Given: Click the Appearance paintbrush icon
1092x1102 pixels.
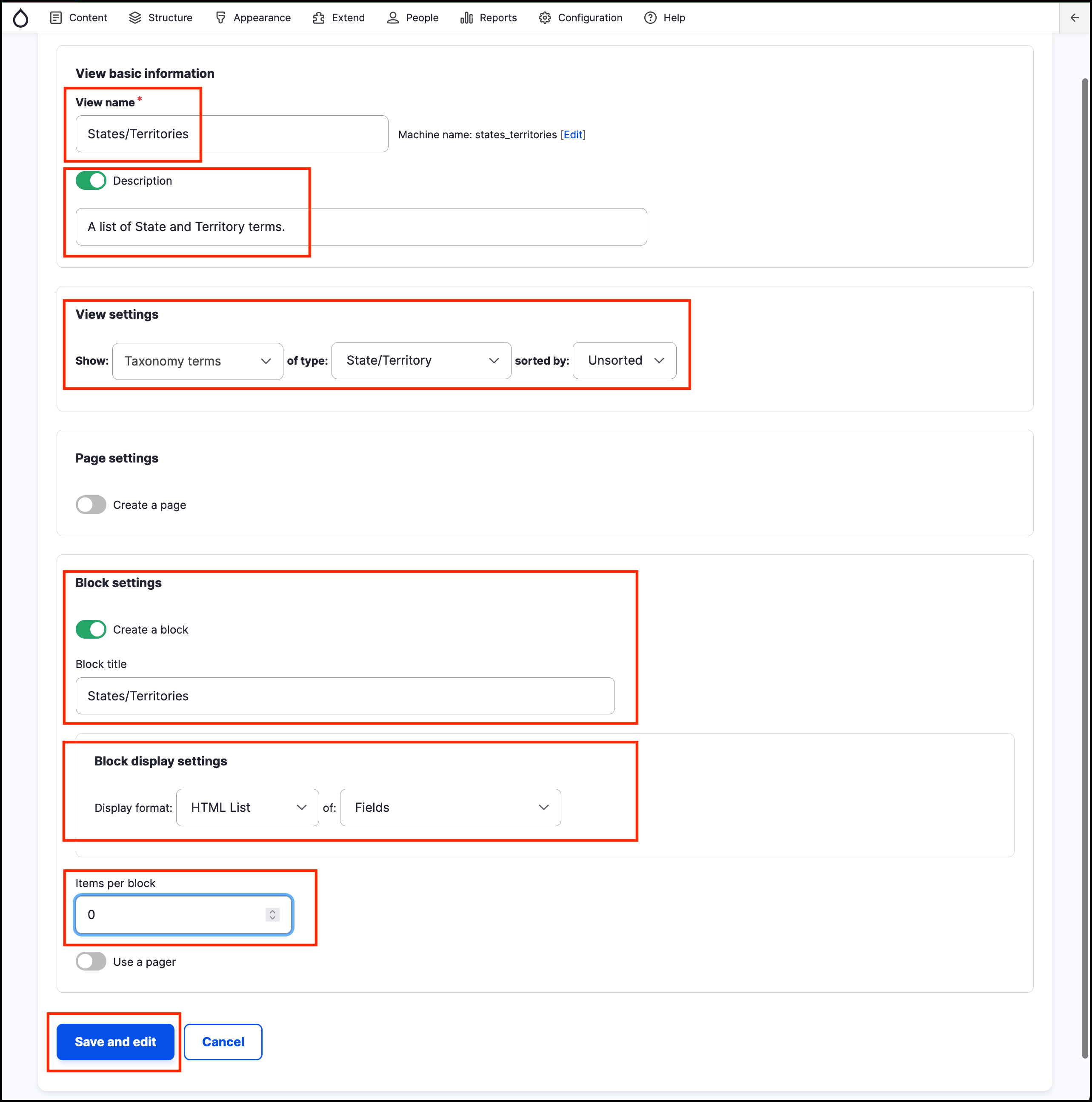Looking at the screenshot, I should point(220,18).
